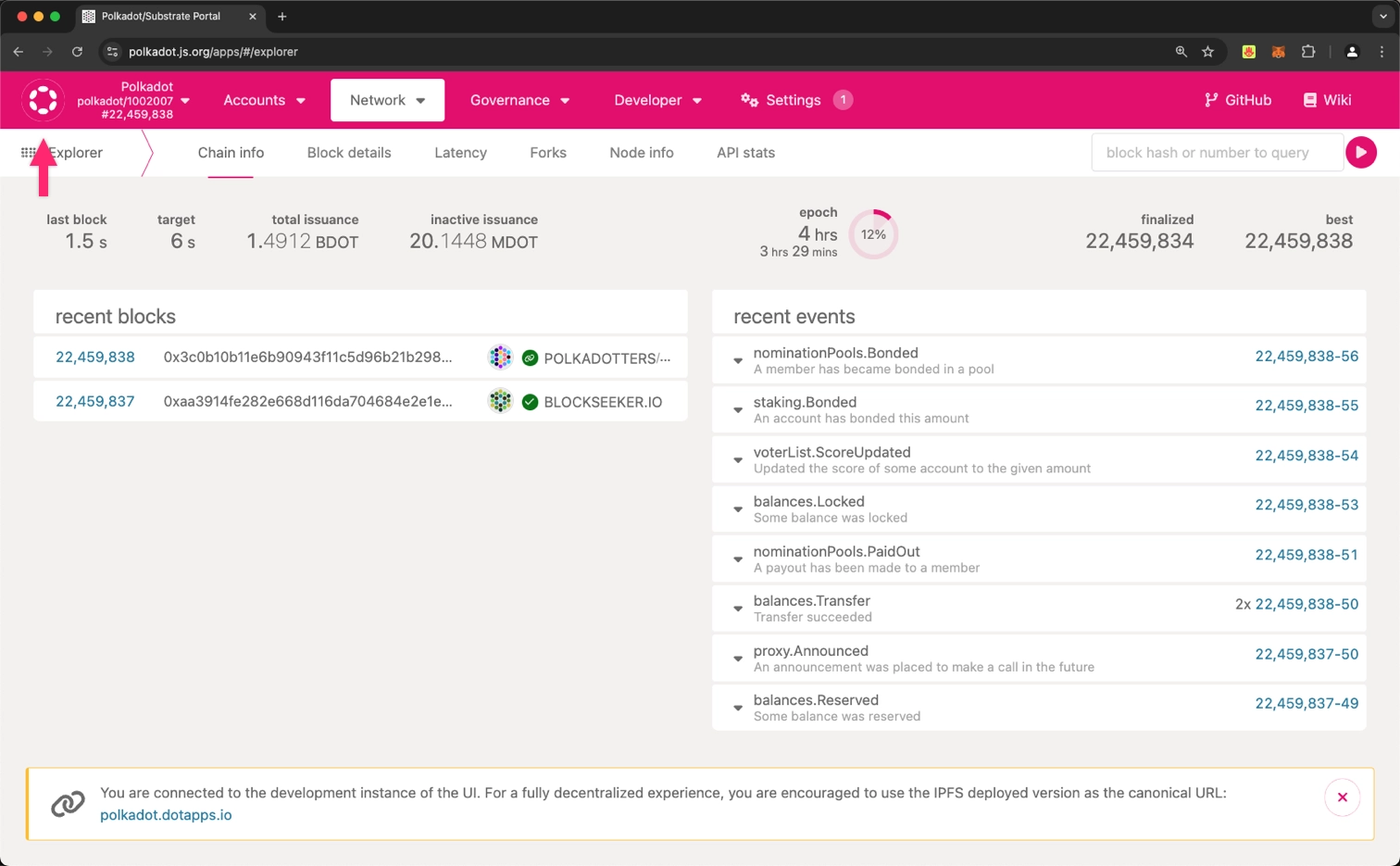Viewport: 1400px width, 866px height.
Task: Click the POLKADOTTERS green link badge
Action: tap(530, 358)
